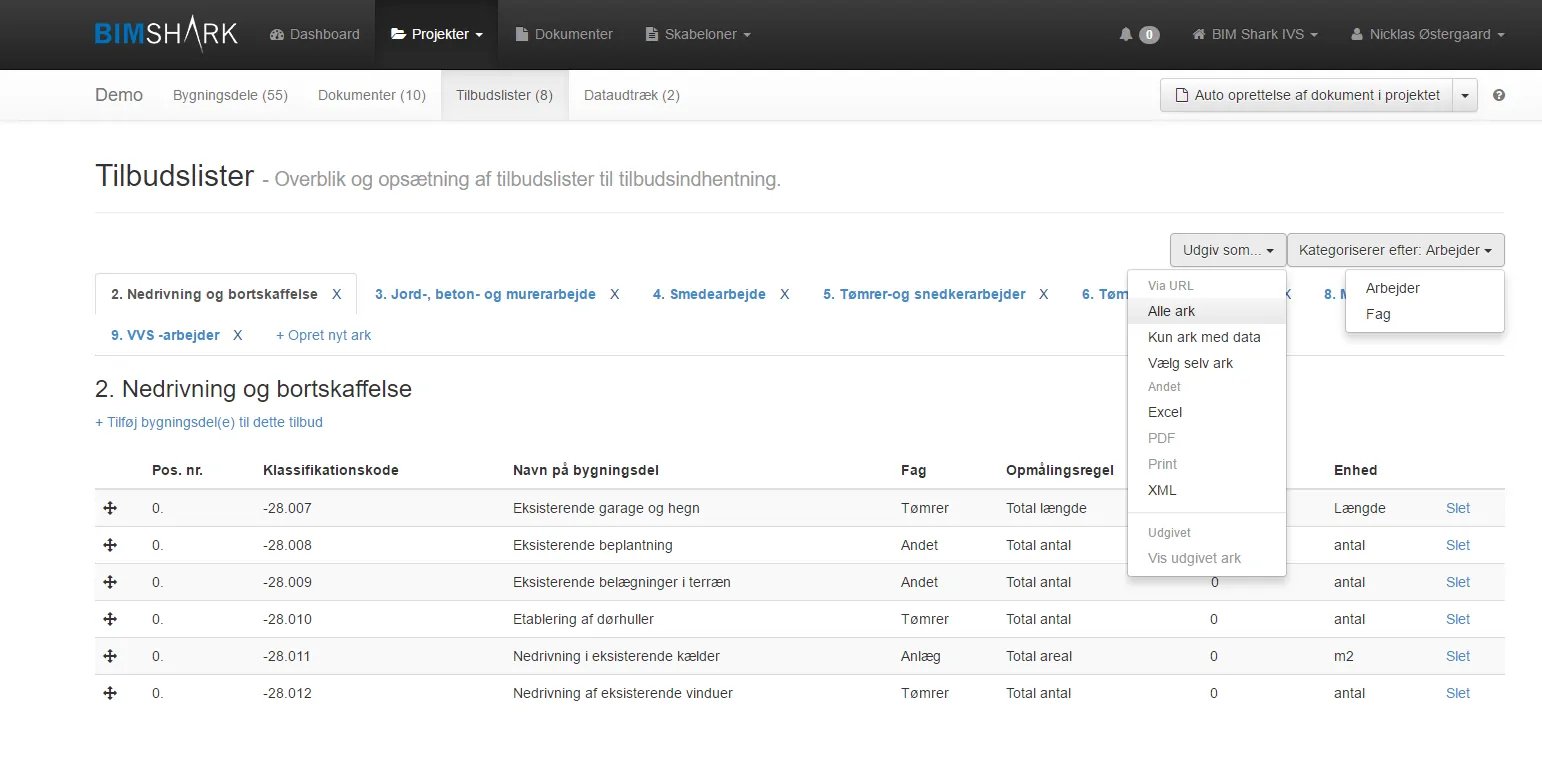Click move handle for Etablering af dørhuller
The image size is (1542, 763).
110,619
